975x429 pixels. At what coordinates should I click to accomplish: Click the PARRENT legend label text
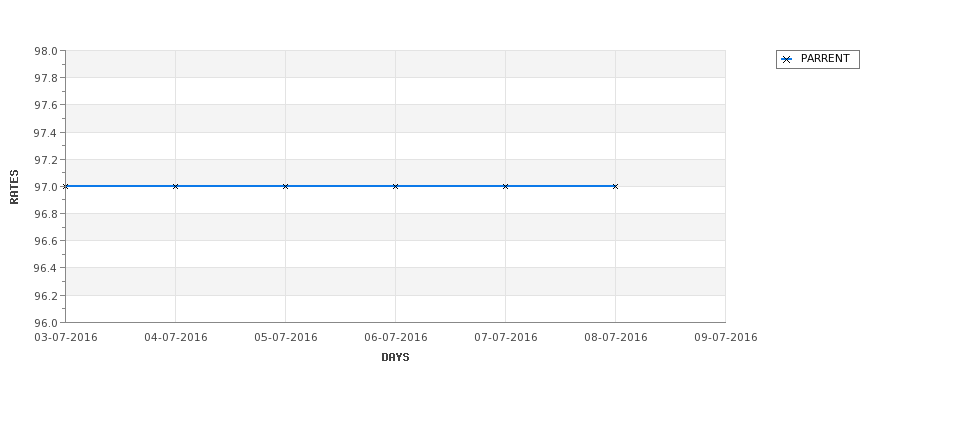point(825,58)
